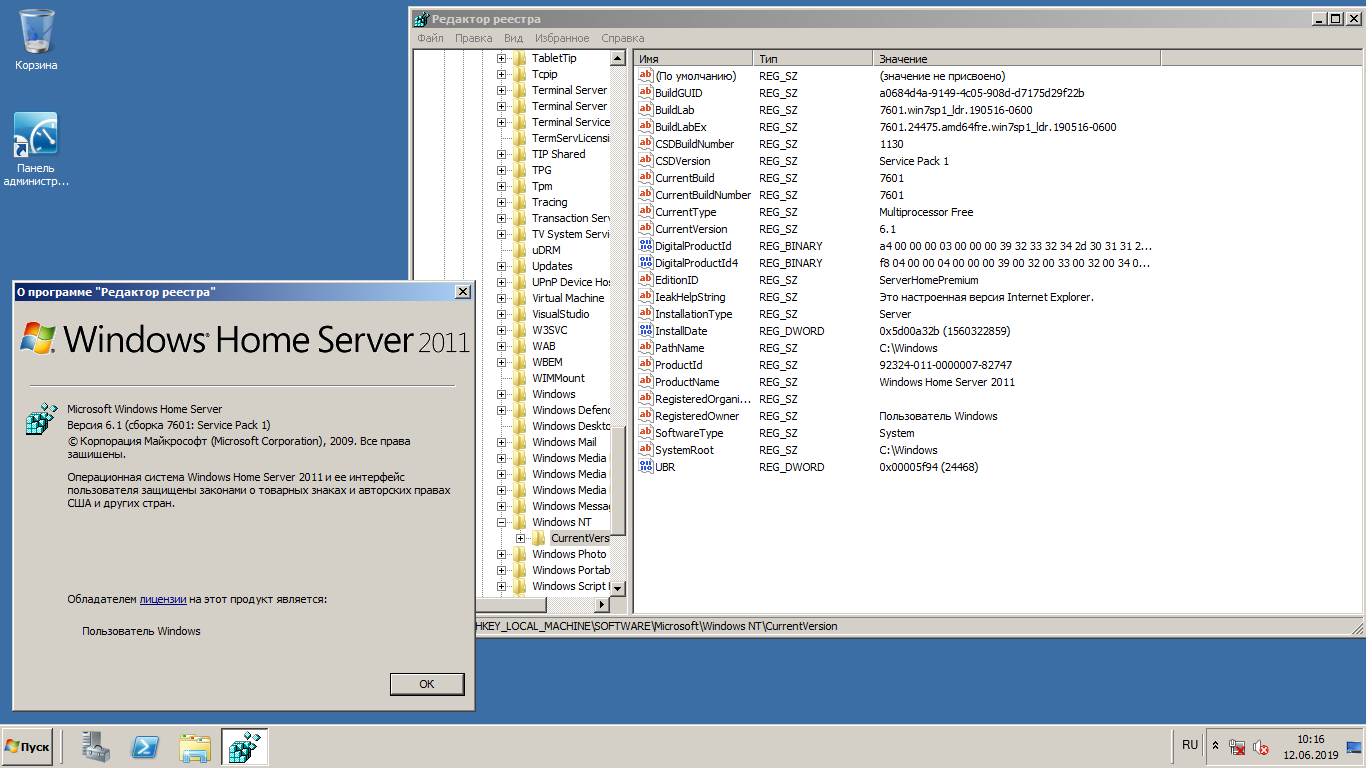Open the Вид menu
This screenshot has height=768, width=1366.
click(513, 38)
